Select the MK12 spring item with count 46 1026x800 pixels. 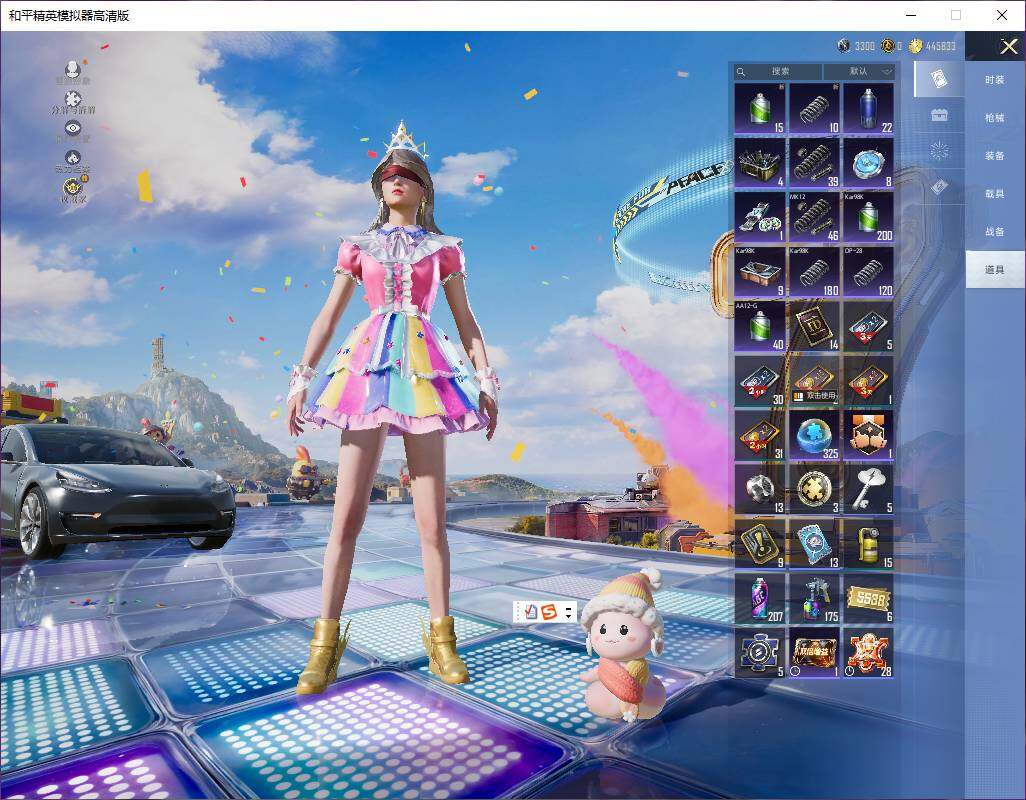814,217
